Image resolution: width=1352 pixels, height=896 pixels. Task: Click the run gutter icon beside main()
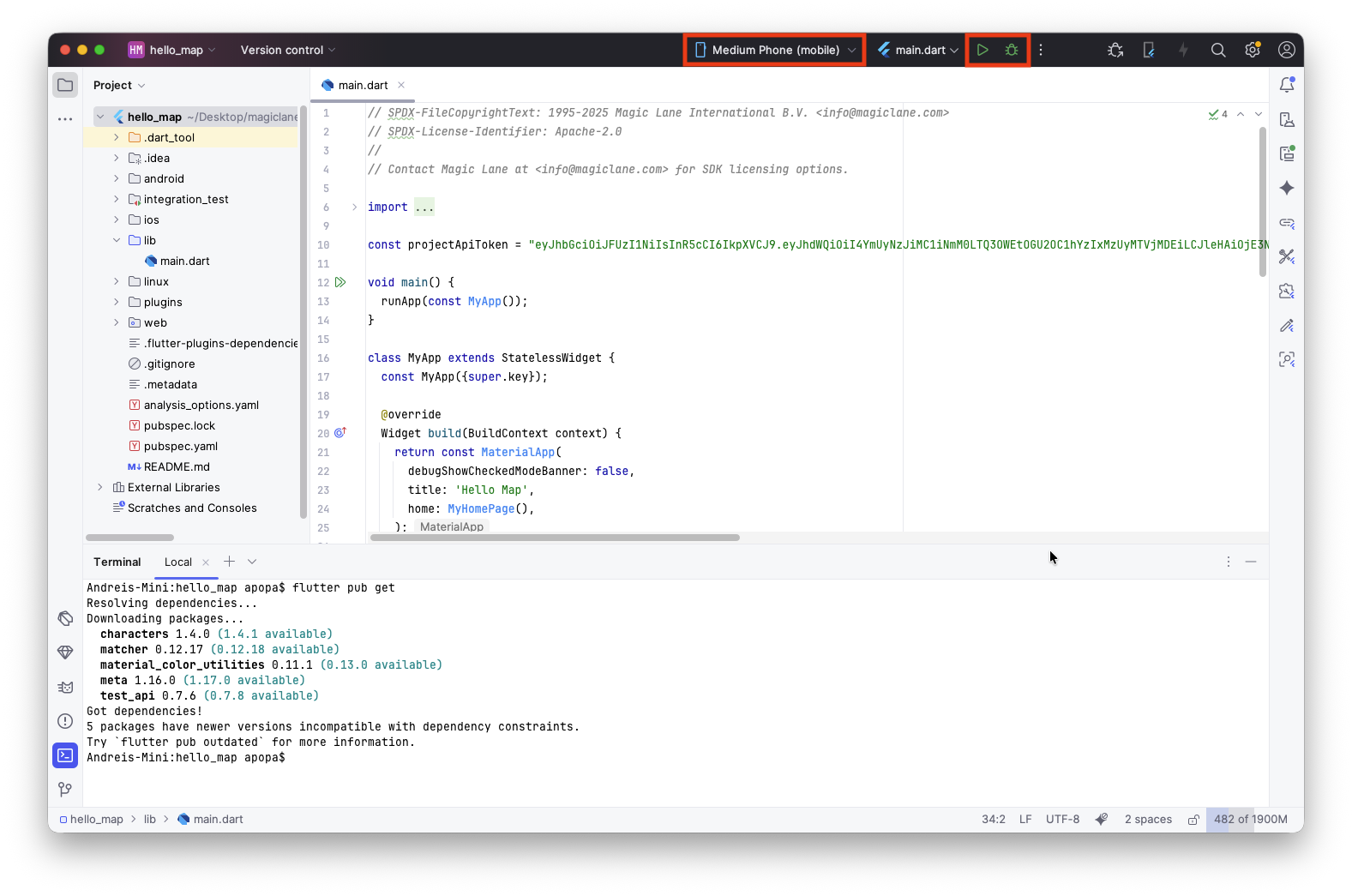340,282
